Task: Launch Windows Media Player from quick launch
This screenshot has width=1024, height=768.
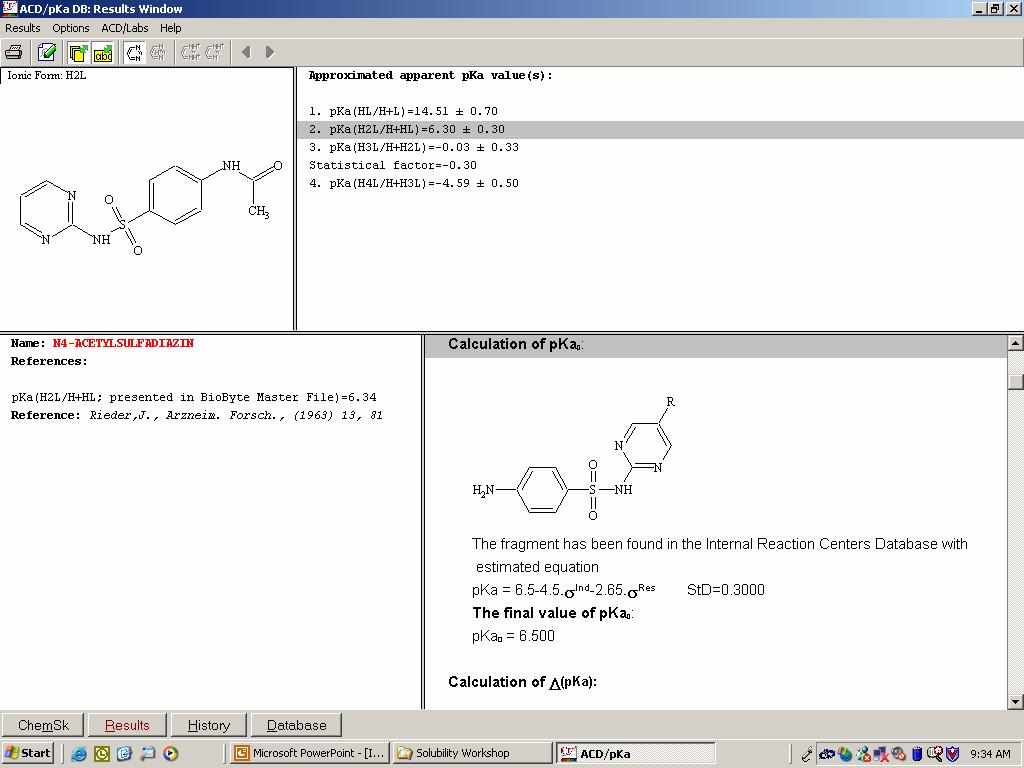Action: pyautogui.click(x=170, y=754)
